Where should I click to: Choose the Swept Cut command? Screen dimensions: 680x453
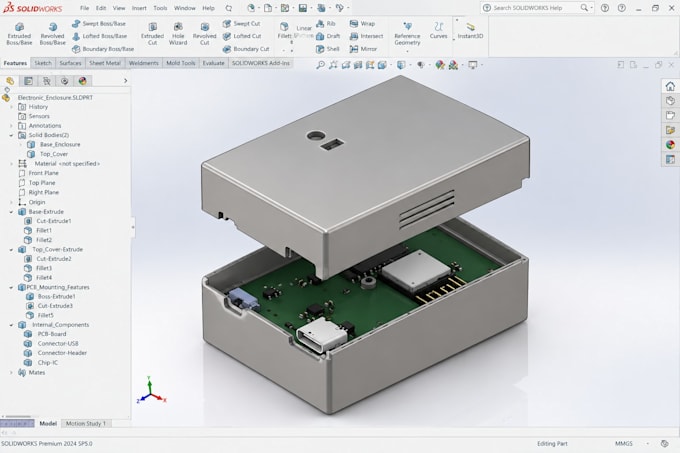[242, 23]
